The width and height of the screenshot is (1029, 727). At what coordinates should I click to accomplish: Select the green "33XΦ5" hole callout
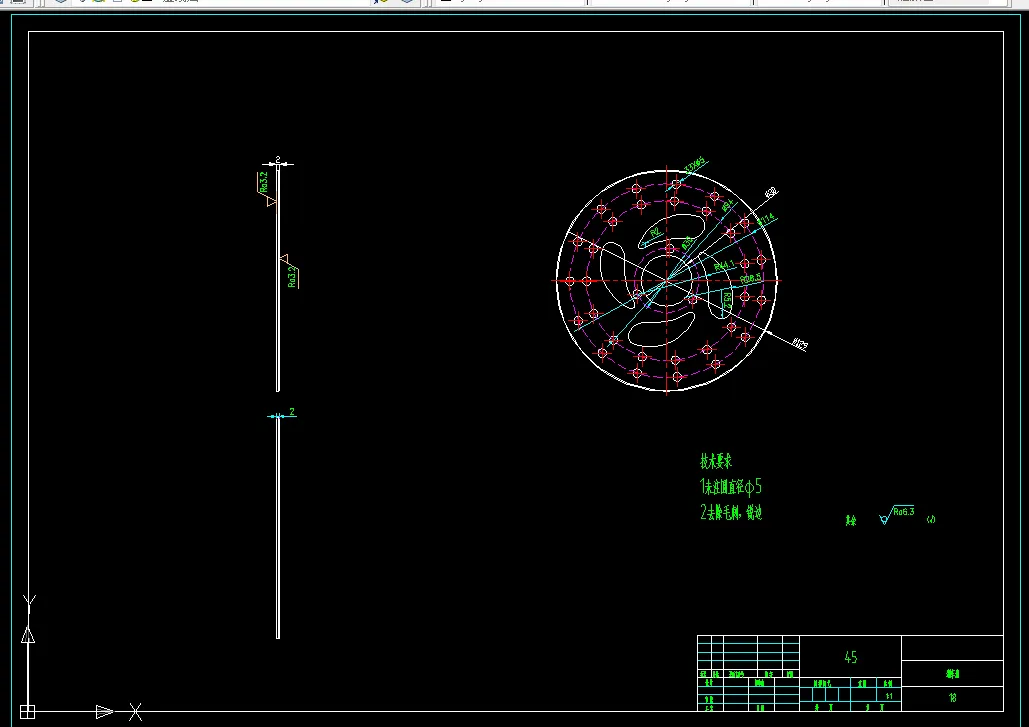(694, 164)
